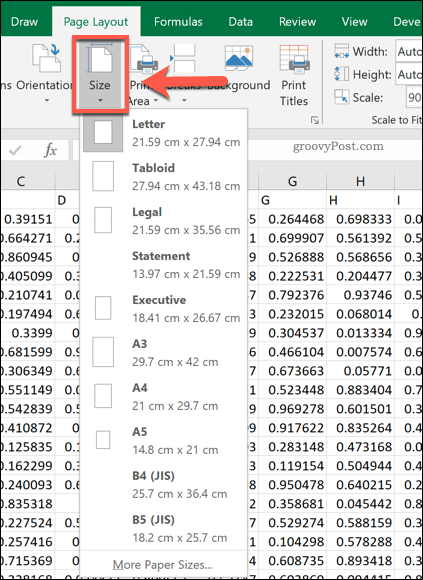Set paper size to A5
The width and height of the screenshot is (423, 580).
(163, 441)
